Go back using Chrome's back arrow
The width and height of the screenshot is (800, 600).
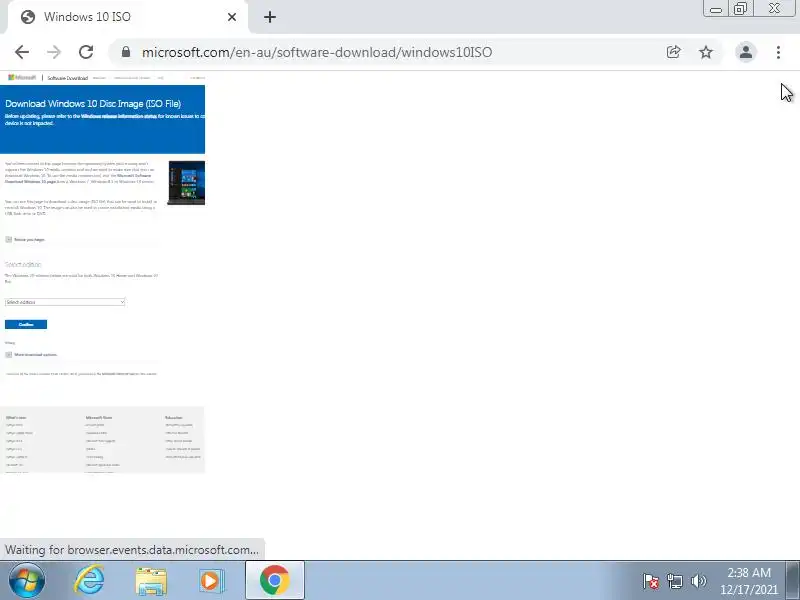(x=22, y=52)
